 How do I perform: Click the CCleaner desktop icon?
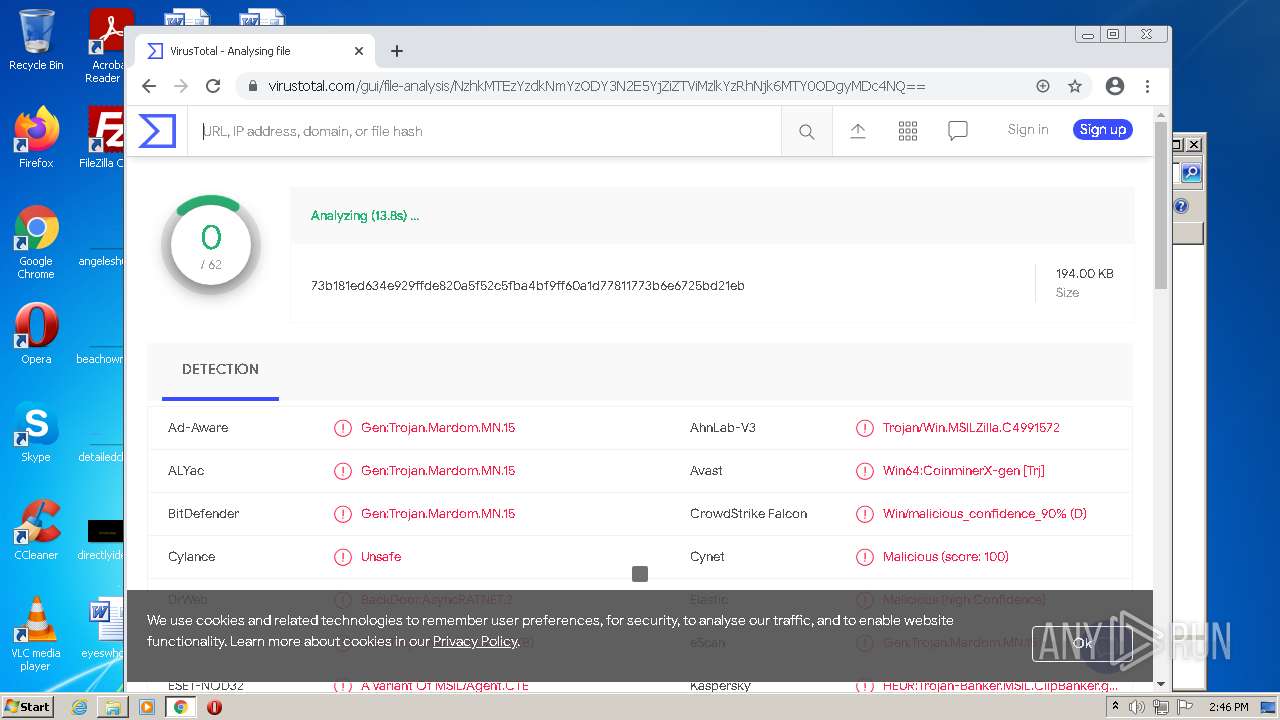coord(36,529)
